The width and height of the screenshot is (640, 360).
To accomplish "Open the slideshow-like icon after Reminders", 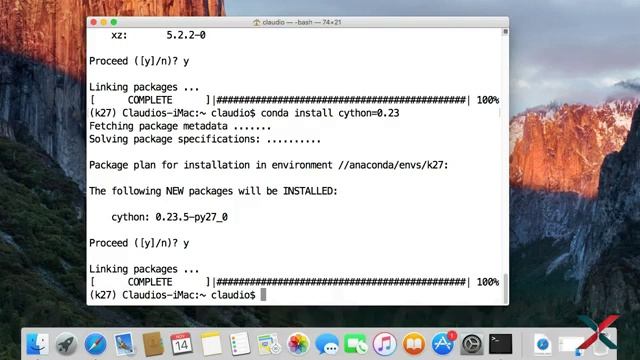I will (x=269, y=344).
